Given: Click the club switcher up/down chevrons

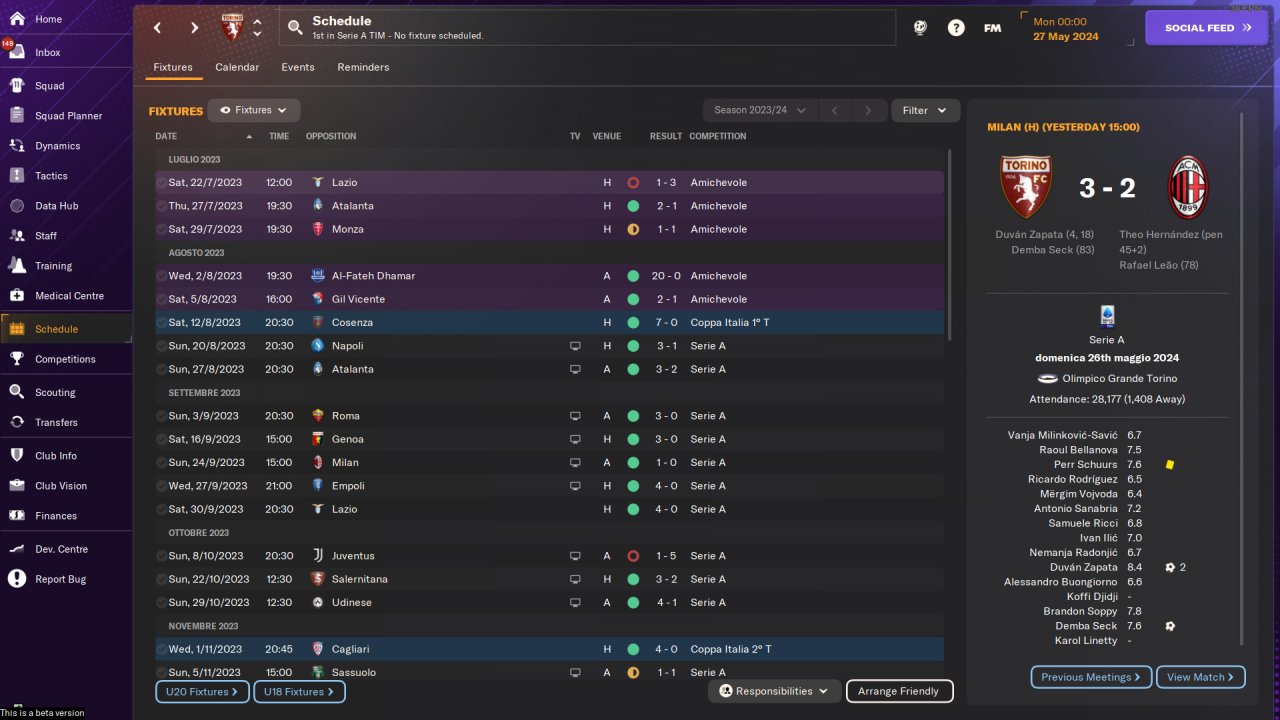Looking at the screenshot, I should 257,28.
